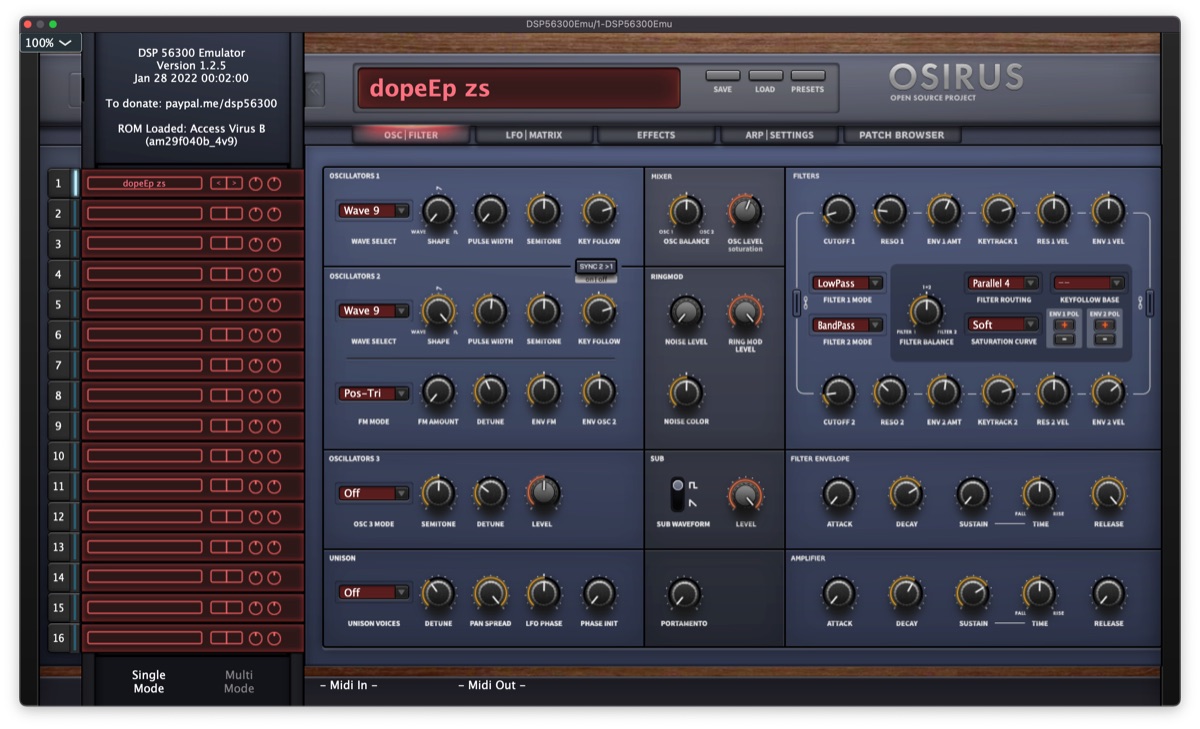Toggle the filter link switch beside Keyfollow Base

click(x=1151, y=302)
